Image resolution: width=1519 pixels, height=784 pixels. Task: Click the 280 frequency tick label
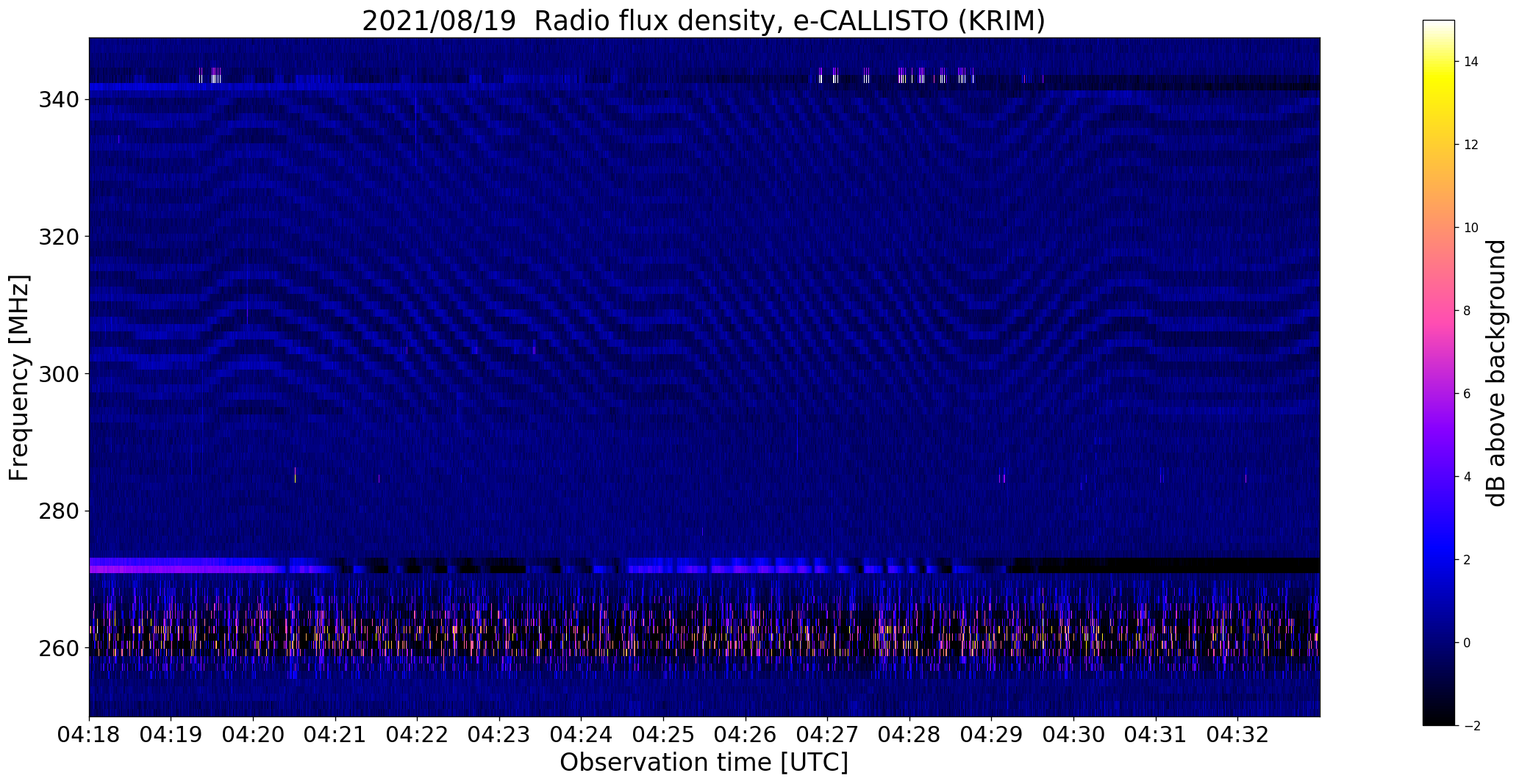[x=60, y=511]
